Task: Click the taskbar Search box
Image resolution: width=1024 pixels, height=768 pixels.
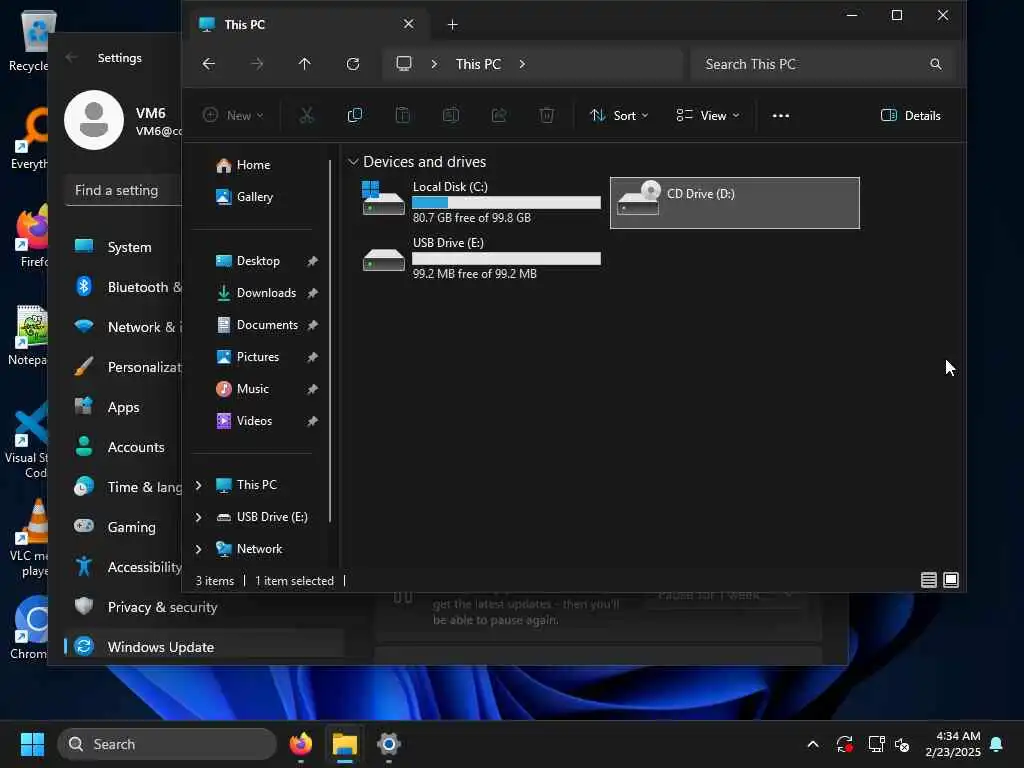Action: [x=167, y=744]
